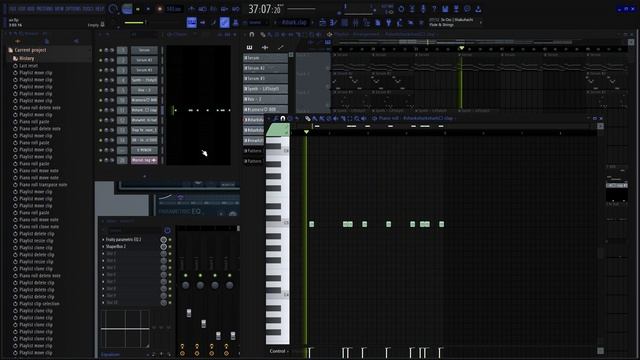Click the chat bubble icon in top toolbar
Viewport: 640px width, 360px height.
tap(467, 9)
